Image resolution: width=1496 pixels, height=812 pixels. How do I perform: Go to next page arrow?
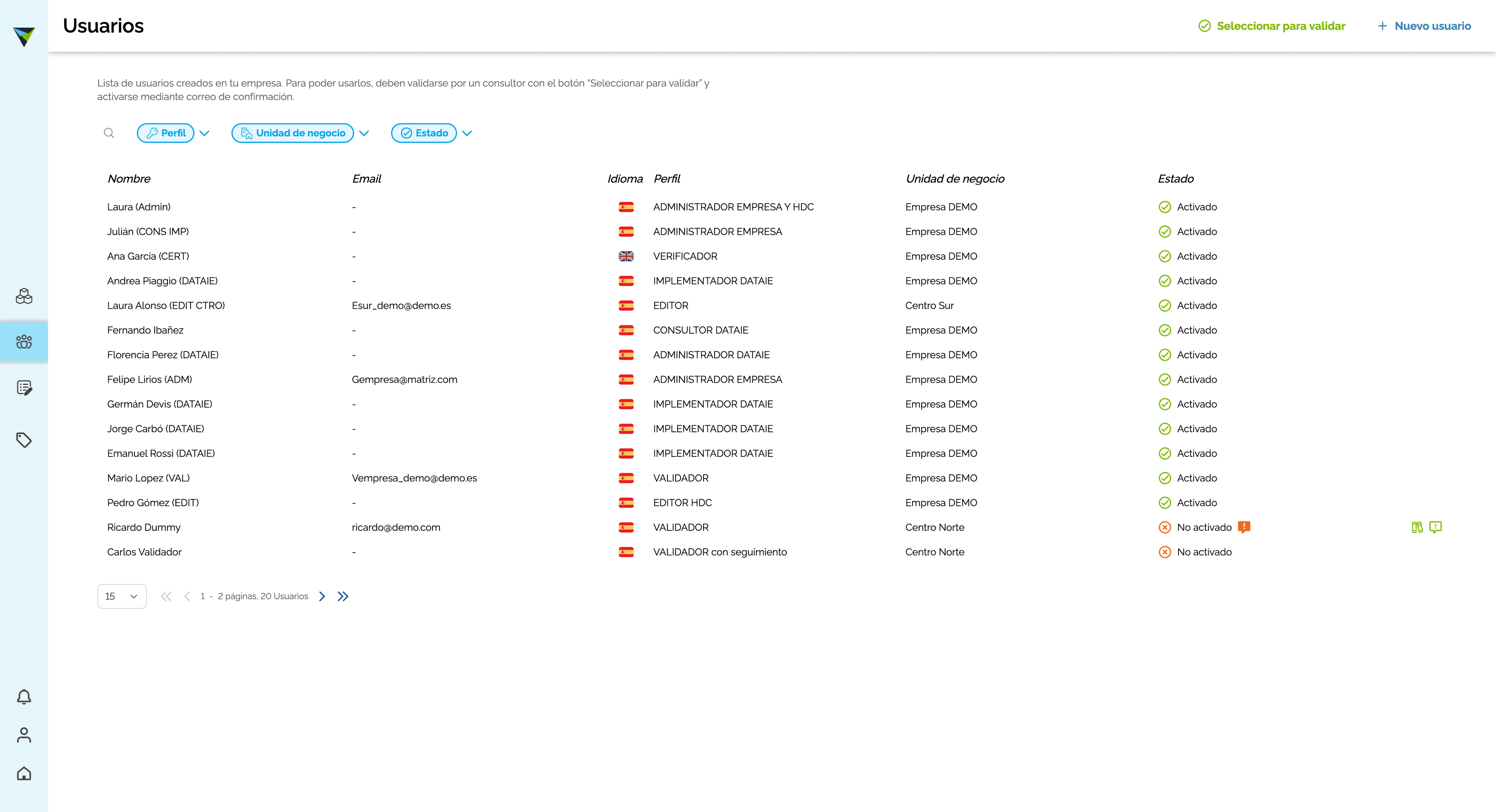322,596
